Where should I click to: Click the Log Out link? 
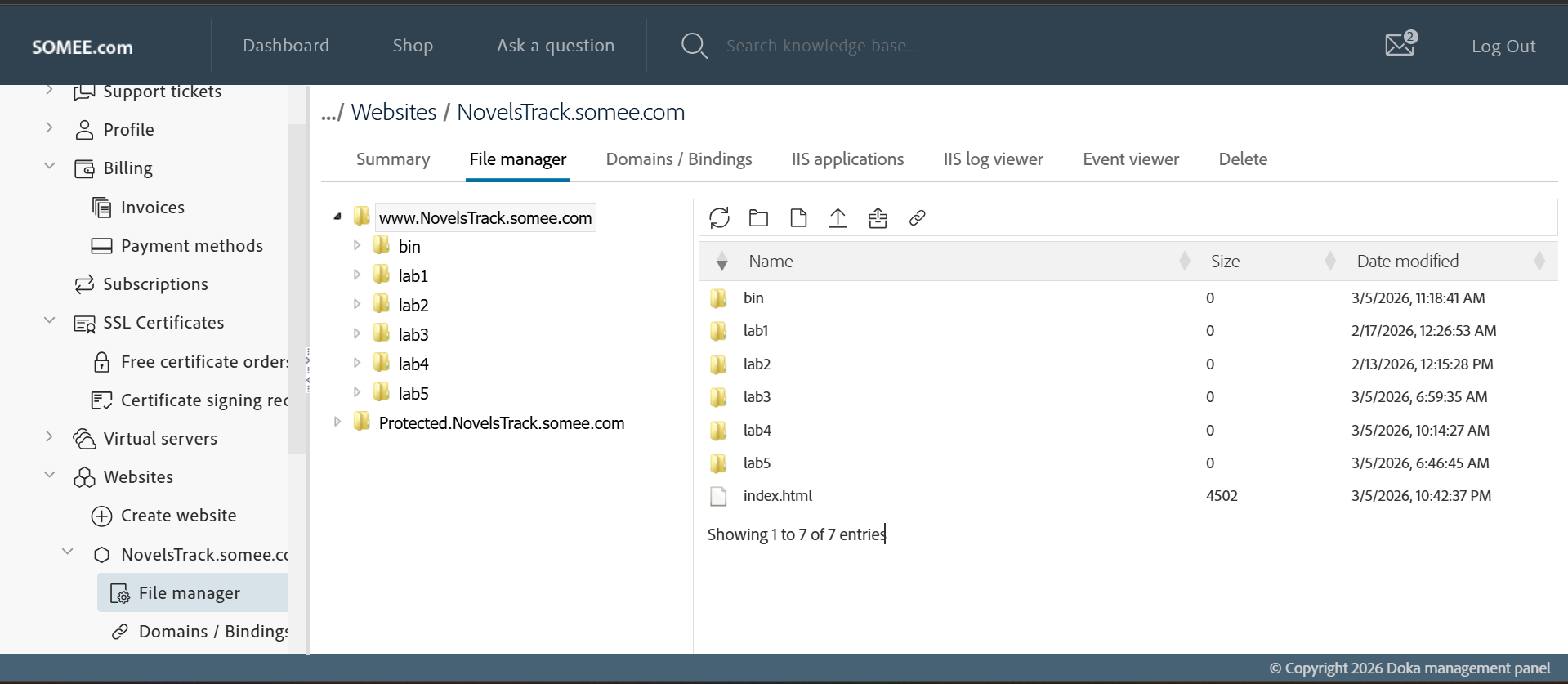point(1503,47)
